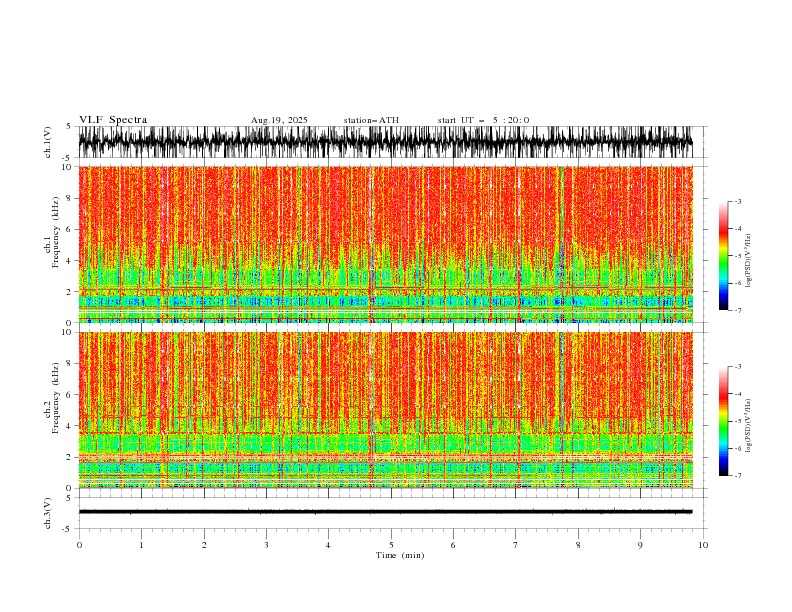Click the ch.2 color scale bar
The image size is (792, 612).
tap(723, 421)
